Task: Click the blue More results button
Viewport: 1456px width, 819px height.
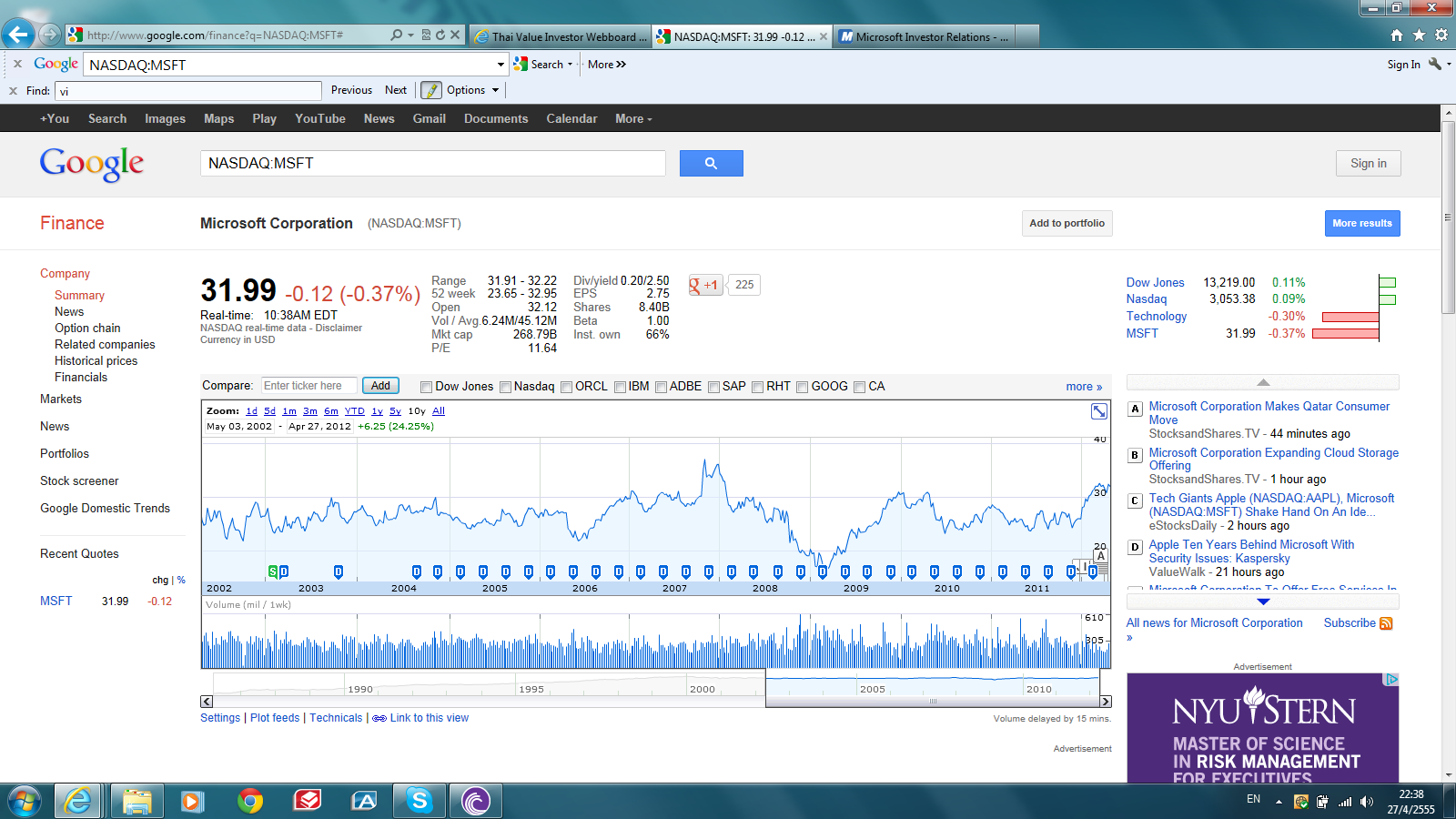Action: coord(1362,223)
